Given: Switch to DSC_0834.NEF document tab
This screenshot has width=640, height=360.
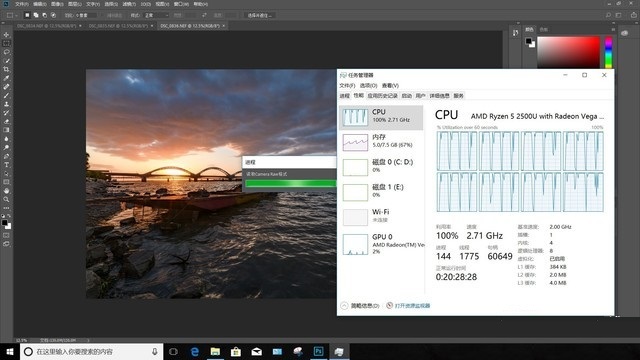Looking at the screenshot, I should pyautogui.click(x=47, y=26).
